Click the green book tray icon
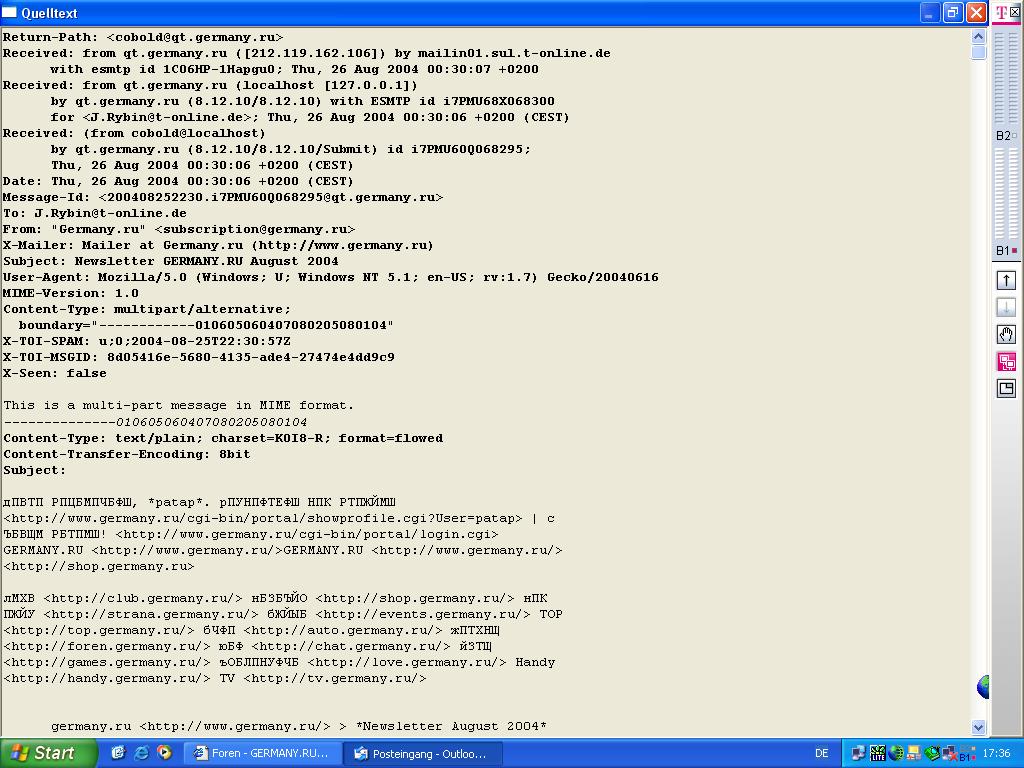This screenshot has height=768, width=1024. [933, 754]
